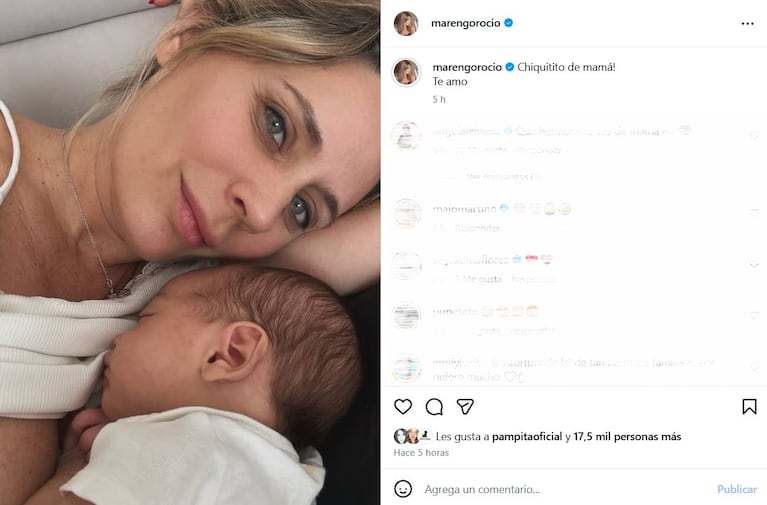
Task: Focus the Agrega un comentario field
Action: [563, 489]
